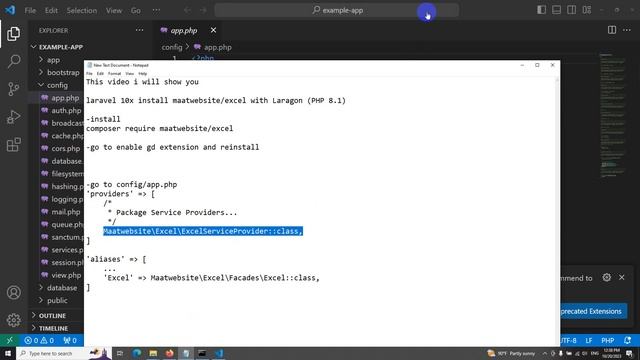Go forward in editor history

coord(203,10)
